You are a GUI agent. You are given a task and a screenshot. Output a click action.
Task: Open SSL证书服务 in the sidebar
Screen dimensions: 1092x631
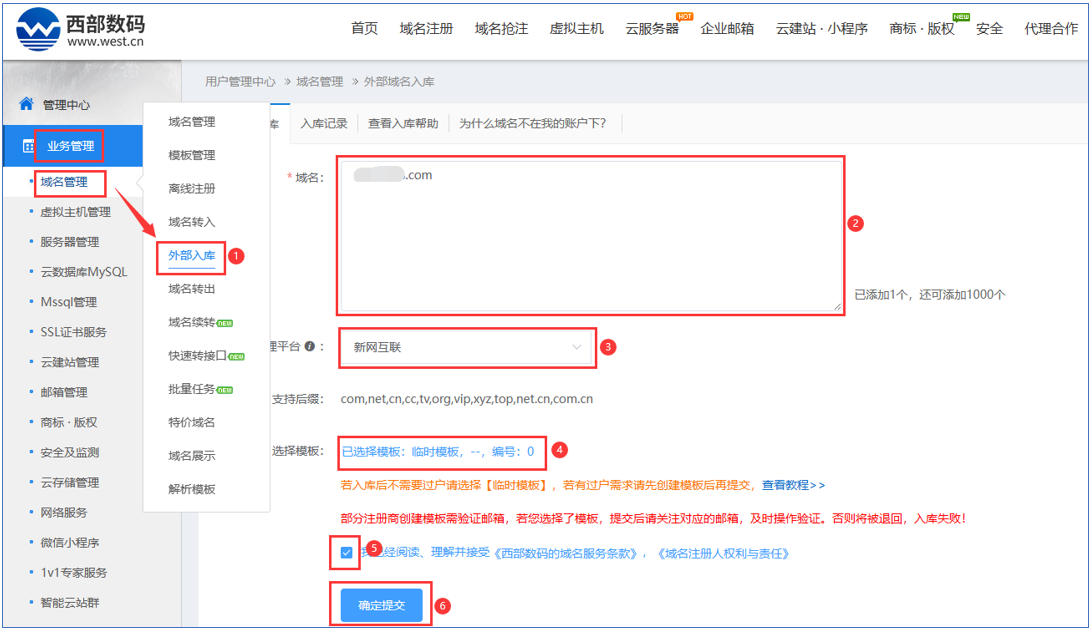pyautogui.click(x=73, y=332)
